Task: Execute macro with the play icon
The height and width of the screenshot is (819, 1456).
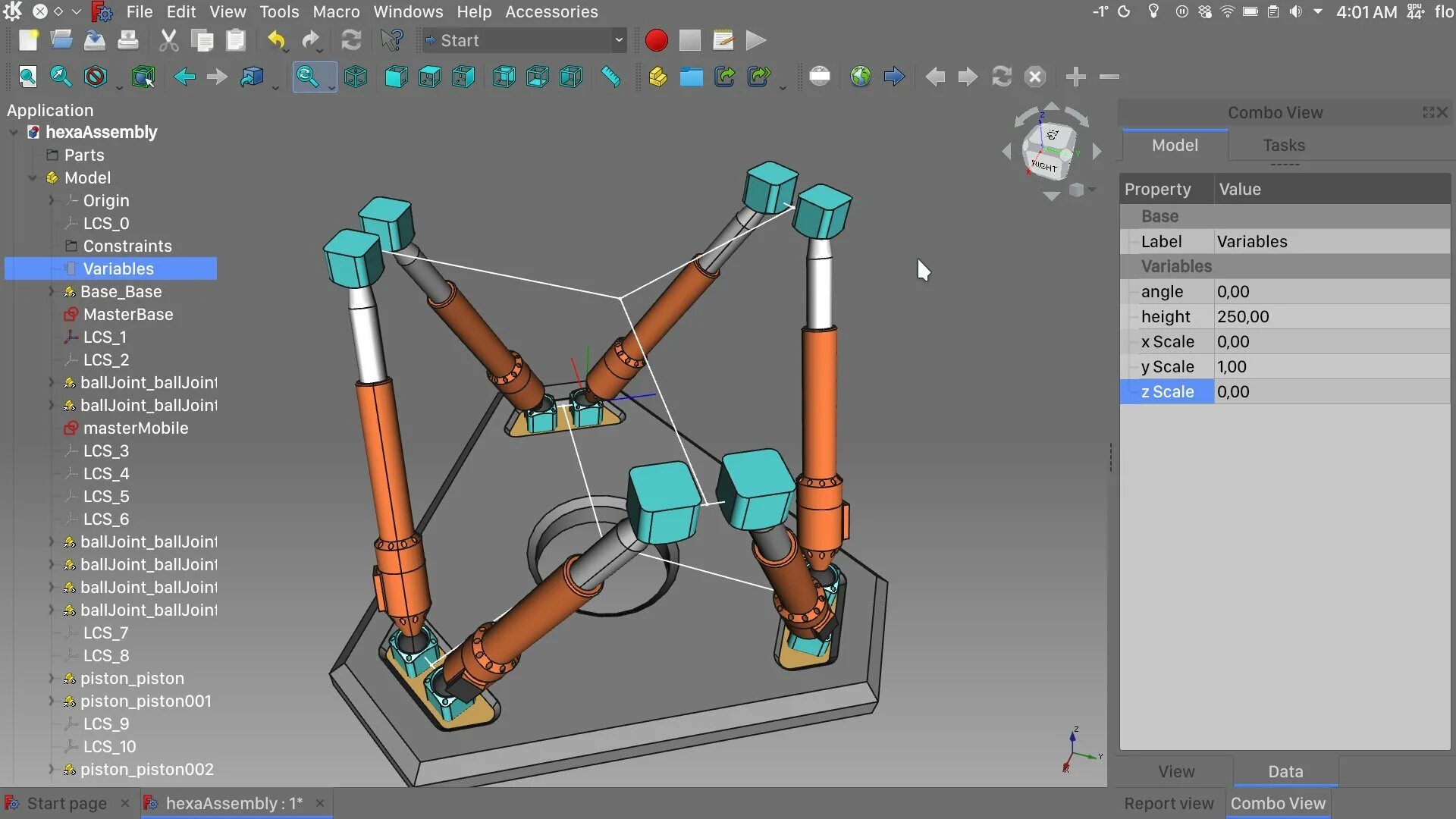Action: click(756, 41)
